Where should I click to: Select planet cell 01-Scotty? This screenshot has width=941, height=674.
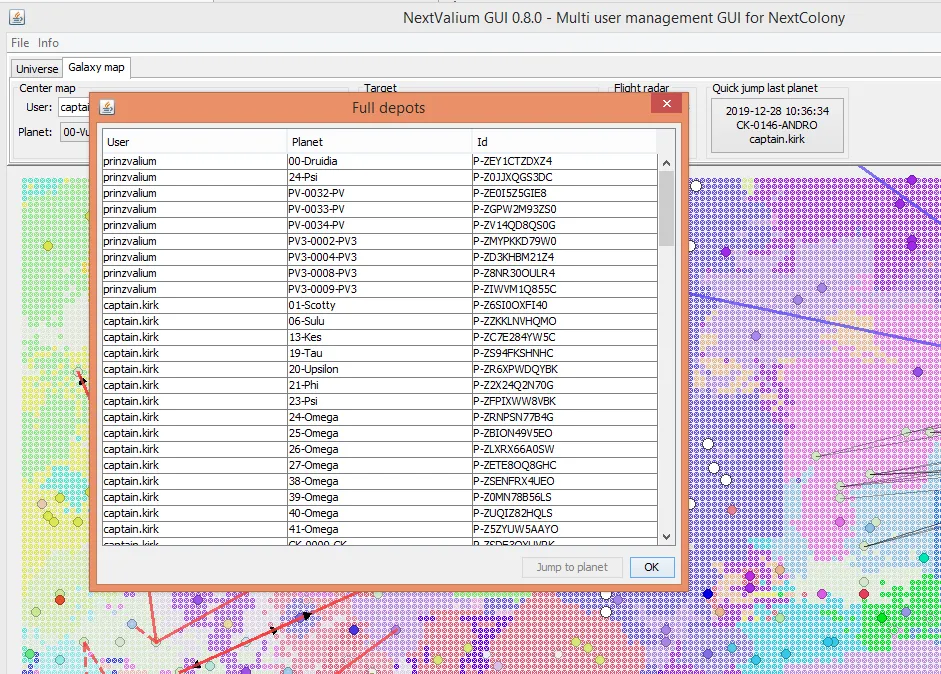pyautogui.click(x=379, y=305)
